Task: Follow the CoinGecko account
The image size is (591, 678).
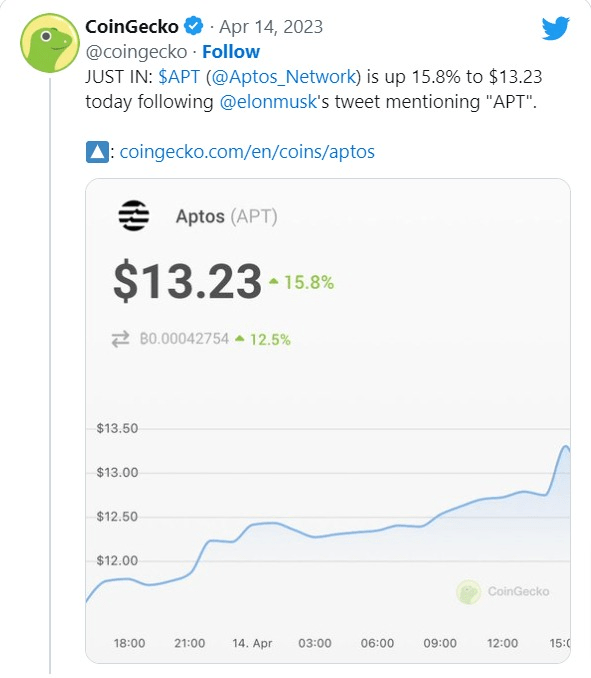Action: (x=231, y=51)
